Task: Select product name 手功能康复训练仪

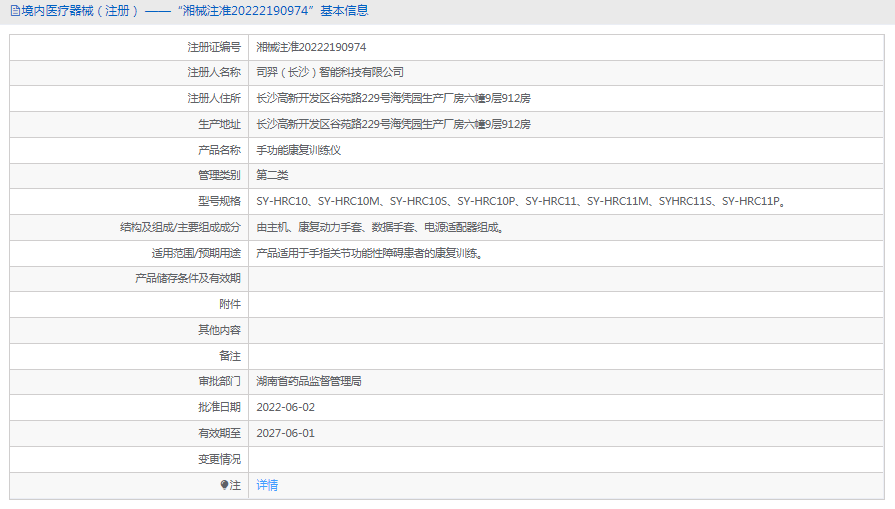Action: point(299,150)
